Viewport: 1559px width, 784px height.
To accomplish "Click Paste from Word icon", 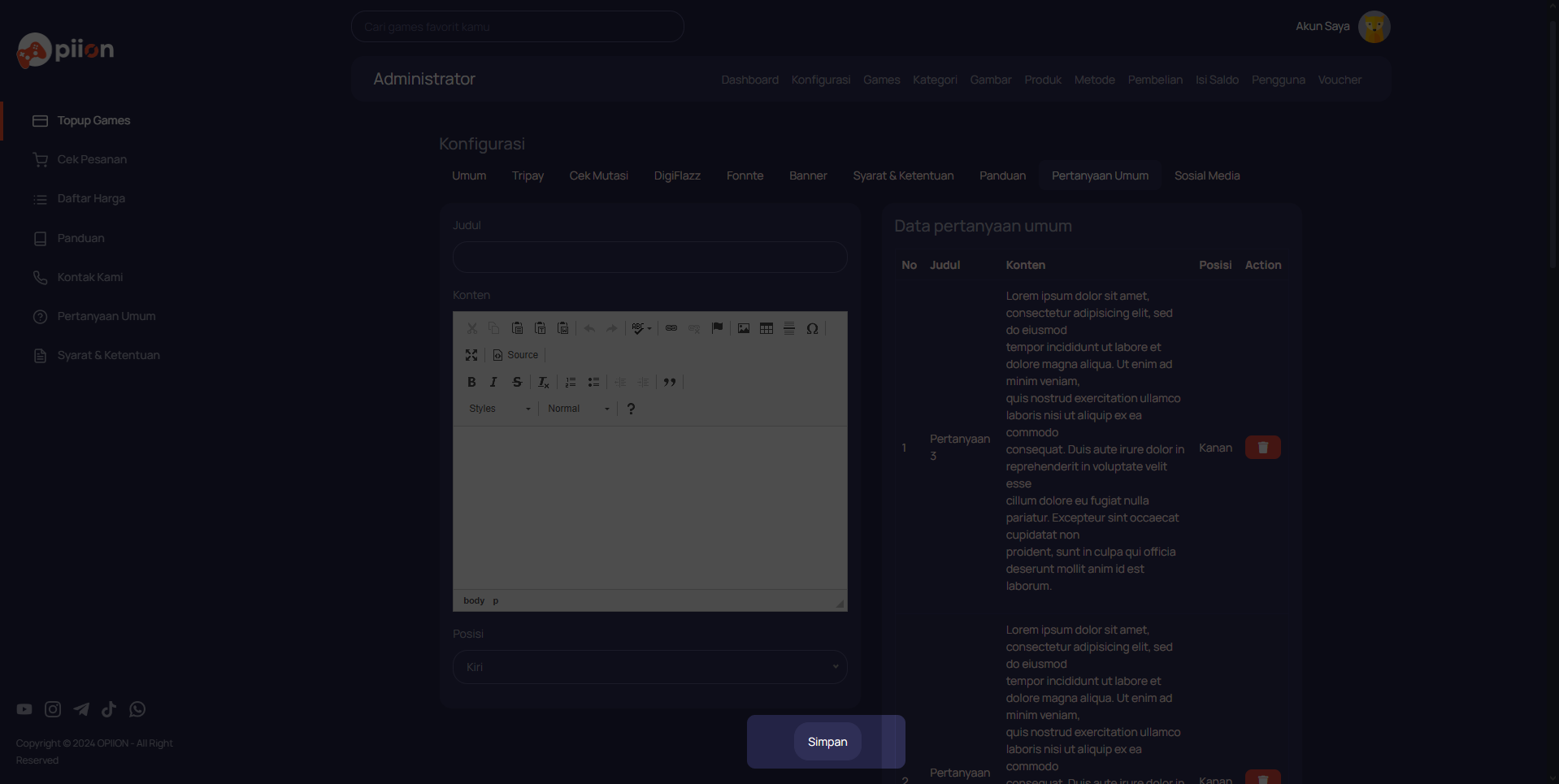I will pyautogui.click(x=562, y=328).
